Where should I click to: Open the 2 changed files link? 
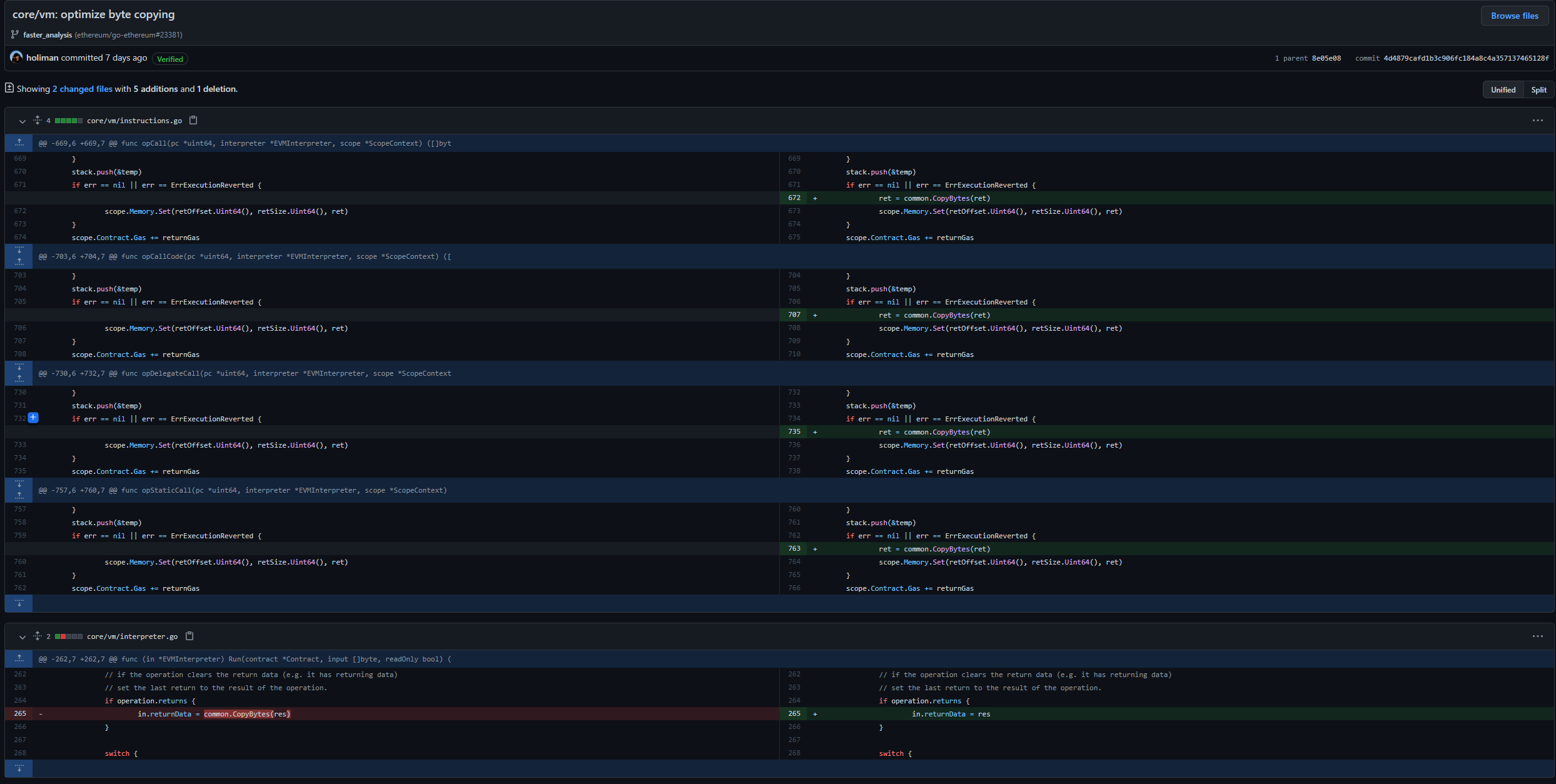[x=83, y=89]
